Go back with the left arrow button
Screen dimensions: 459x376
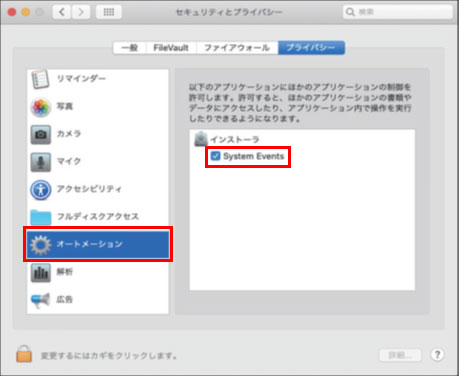pyautogui.click(x=62, y=12)
